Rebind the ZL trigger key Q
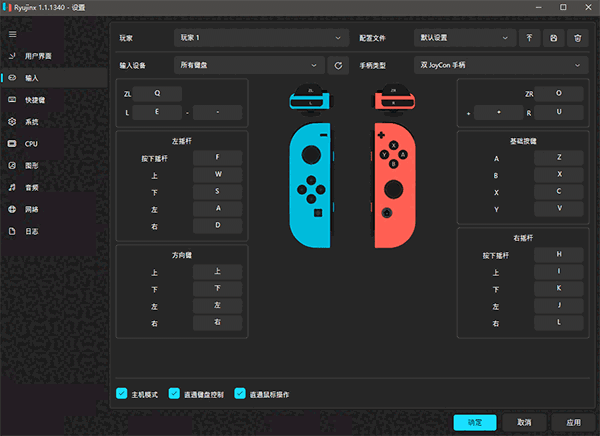The height and width of the screenshot is (436, 600). pos(157,93)
